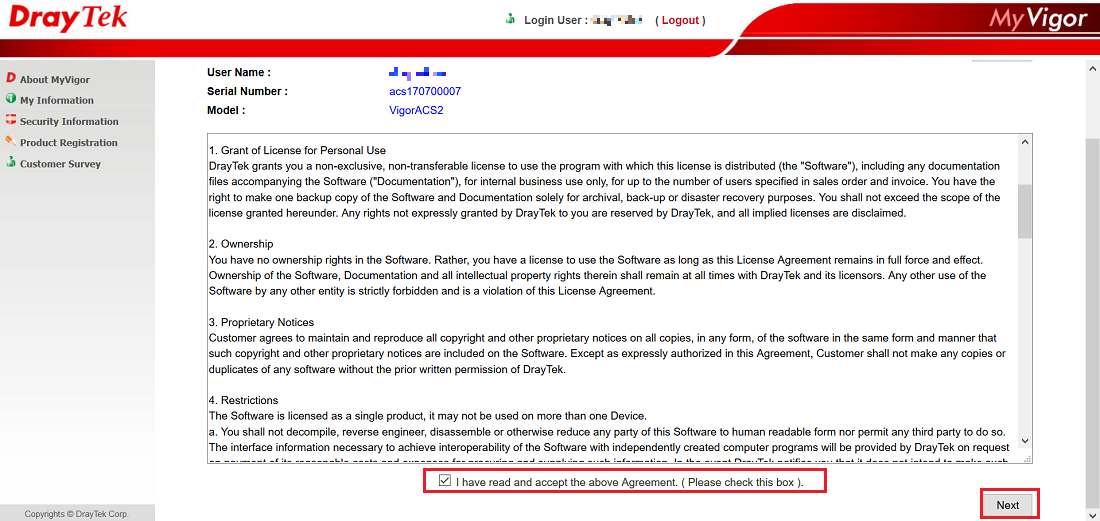Click agreement box scroll up arrow
This screenshot has height=521, width=1100.
[x=1024, y=142]
